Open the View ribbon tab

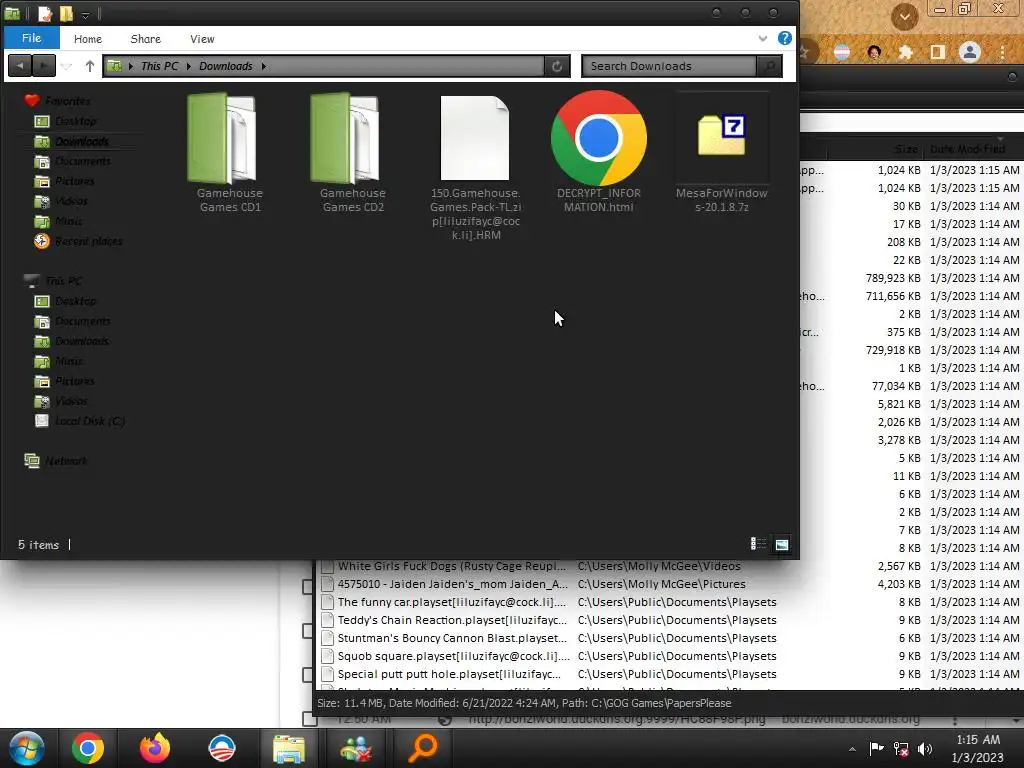(202, 39)
